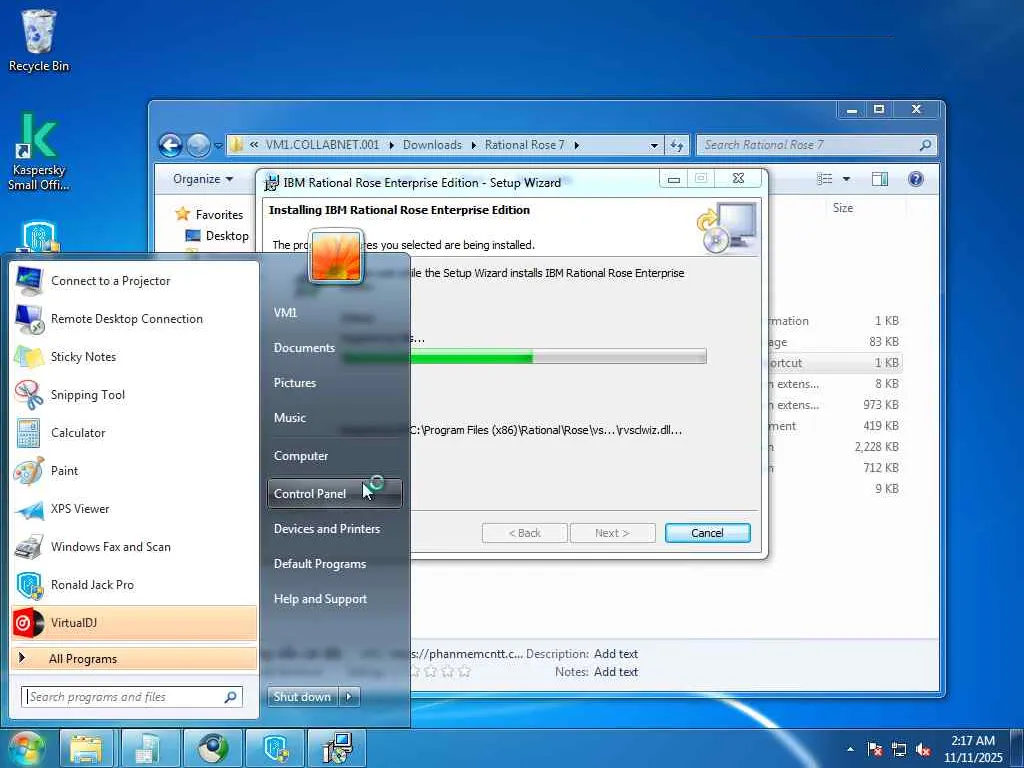Click the Size column header in Explorer

pos(842,208)
